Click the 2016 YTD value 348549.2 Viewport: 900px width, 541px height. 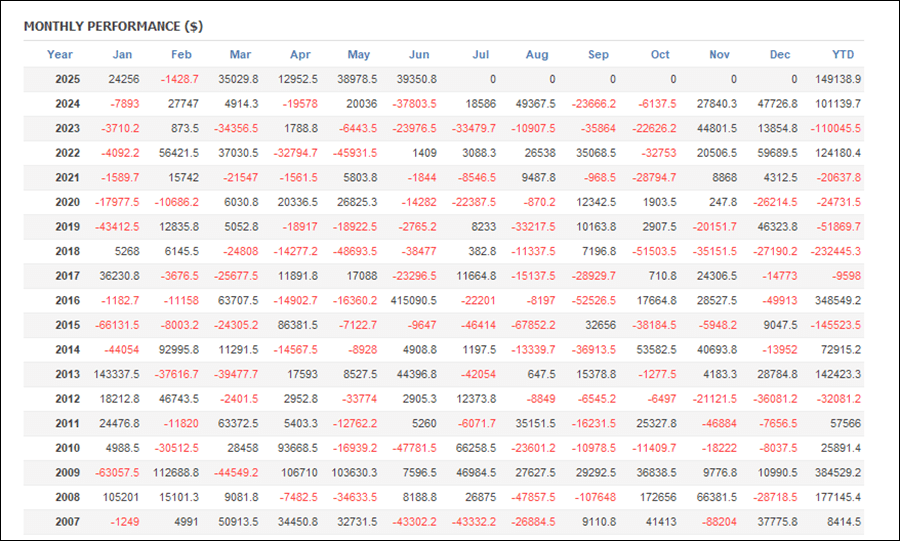click(838, 301)
